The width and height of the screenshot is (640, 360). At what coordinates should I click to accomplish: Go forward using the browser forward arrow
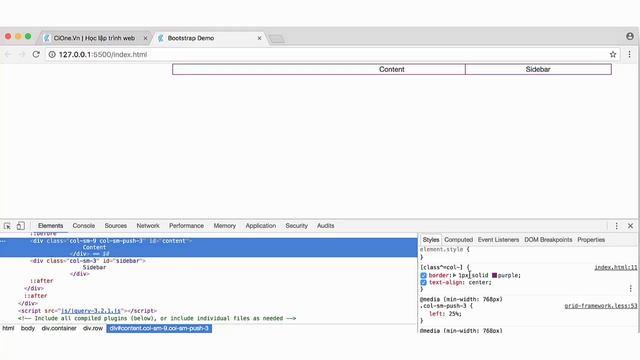pos(22,54)
